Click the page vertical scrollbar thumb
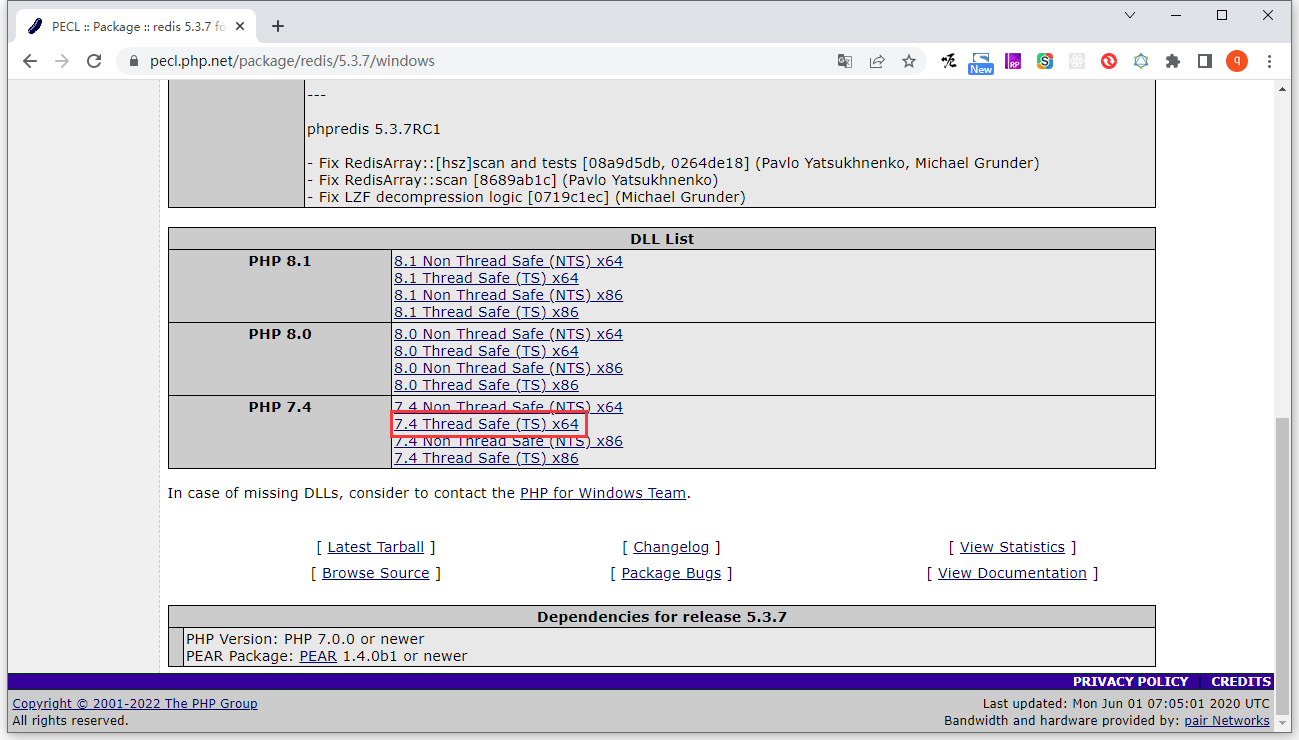1299x740 pixels. 1283,540
